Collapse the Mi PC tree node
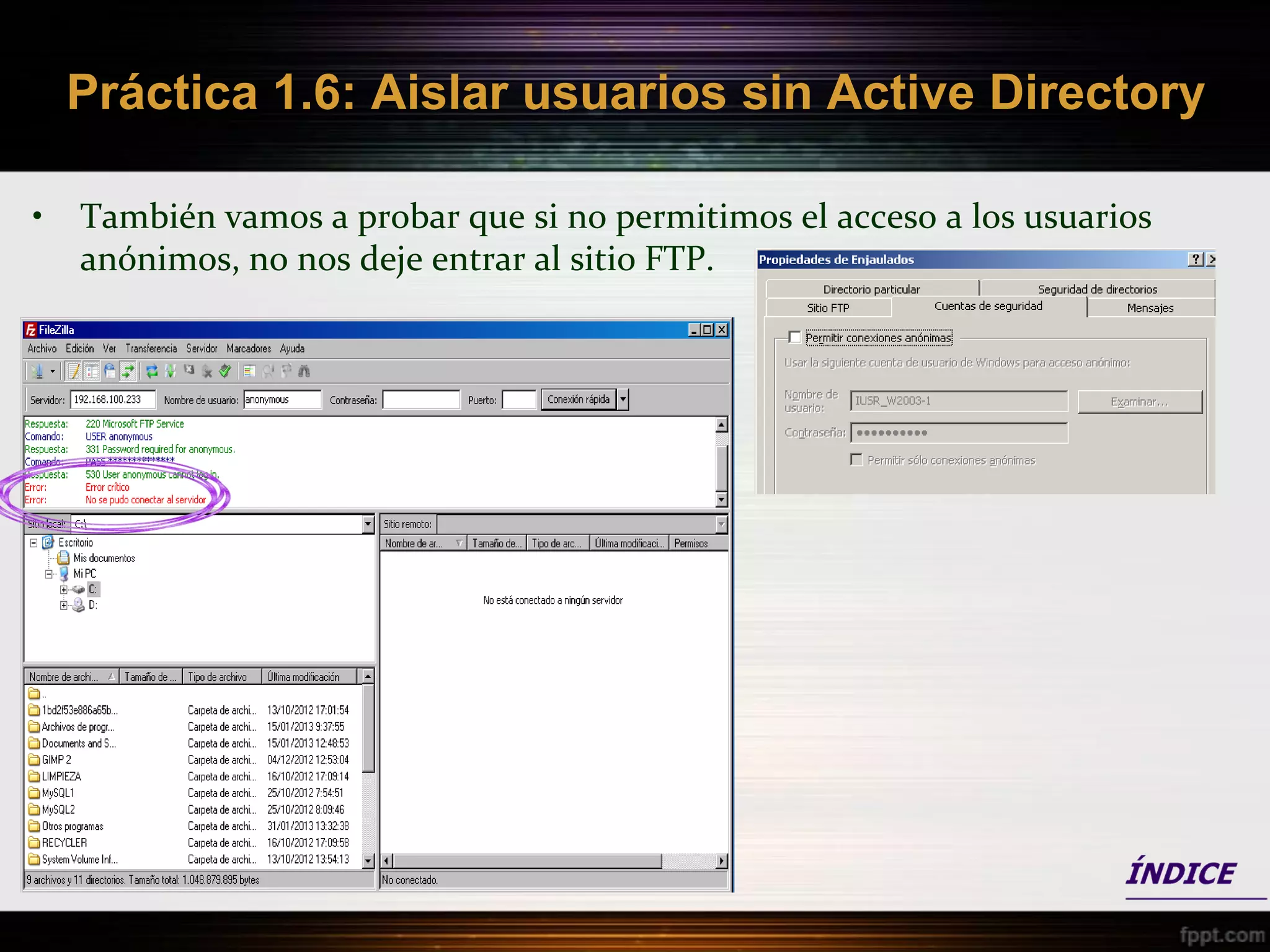1270x952 pixels. 48,575
